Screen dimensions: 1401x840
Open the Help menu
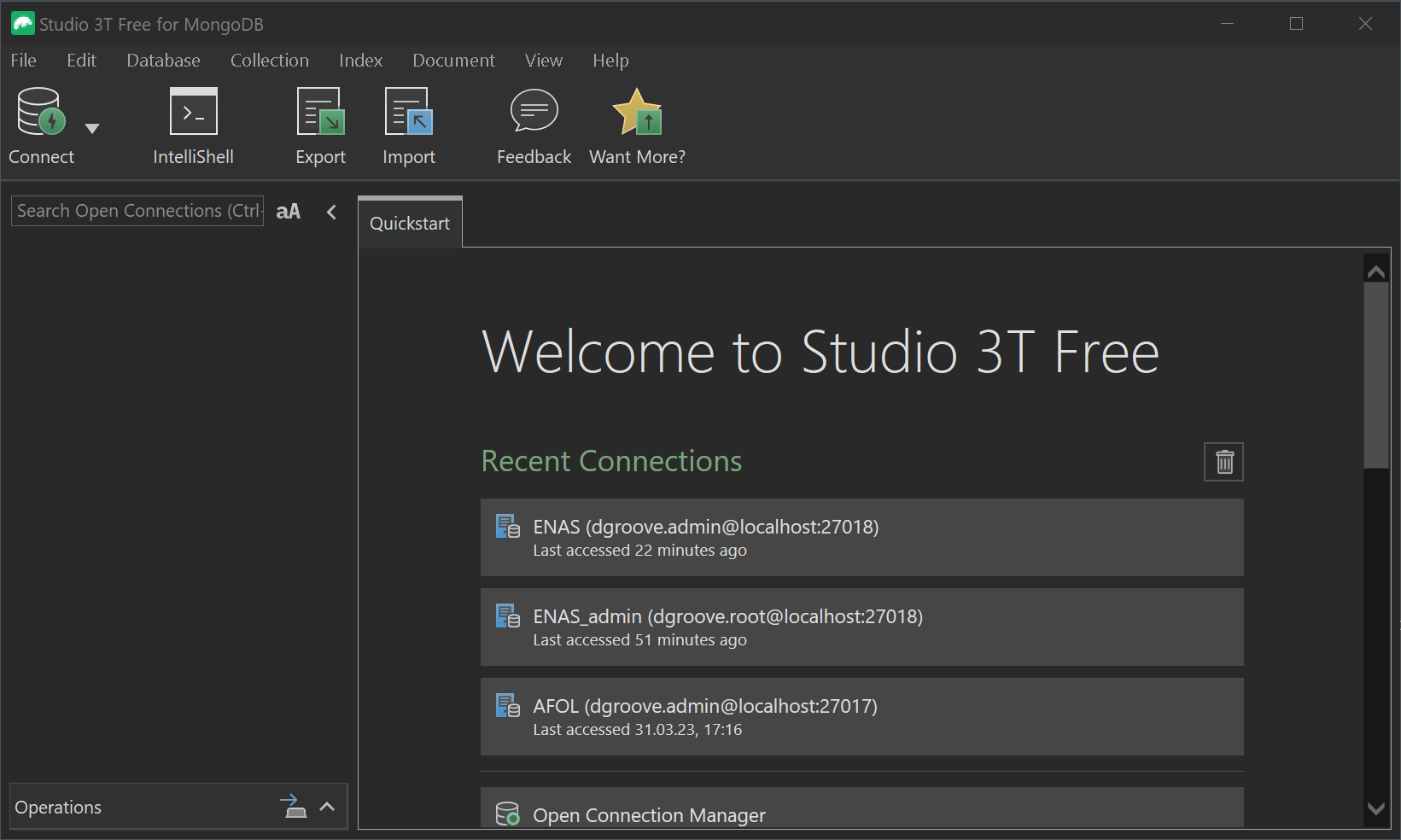pos(610,61)
